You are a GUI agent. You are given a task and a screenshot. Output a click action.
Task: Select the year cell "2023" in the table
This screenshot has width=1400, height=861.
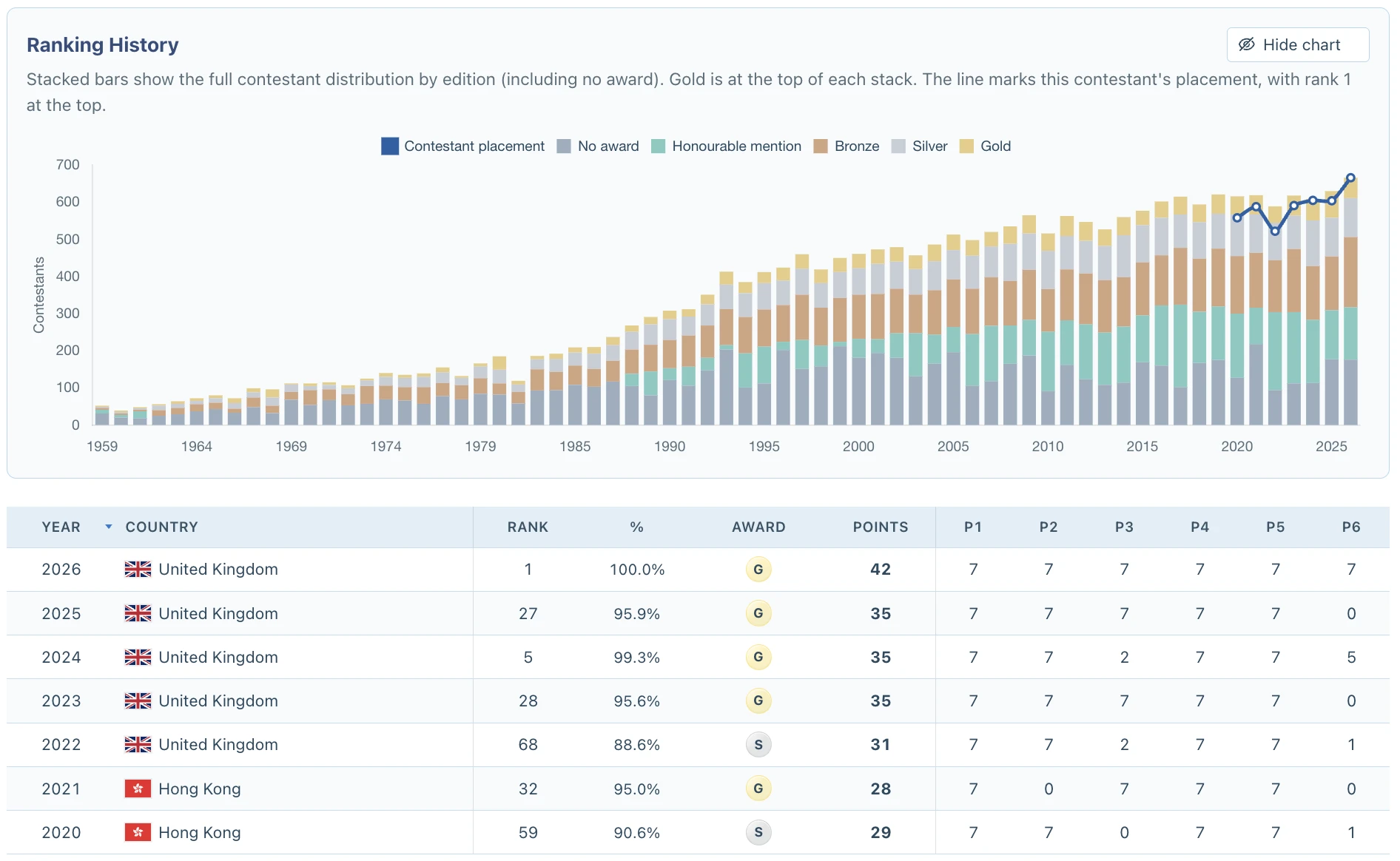[x=61, y=700]
